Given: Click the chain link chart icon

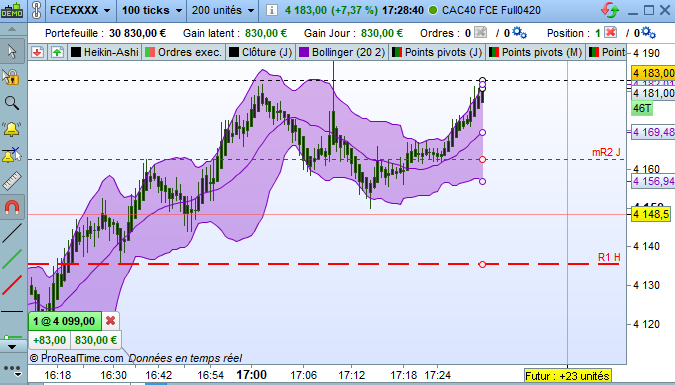Looking at the screenshot, I should pyautogui.click(x=37, y=10).
